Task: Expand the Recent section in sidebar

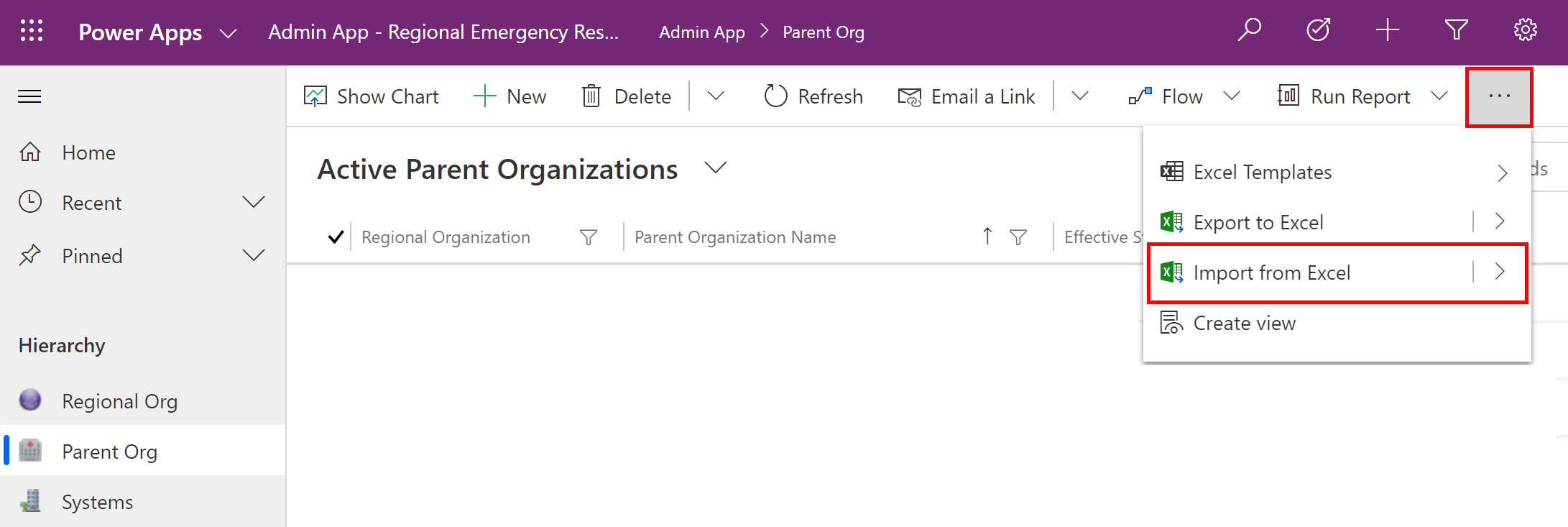Action: click(254, 203)
